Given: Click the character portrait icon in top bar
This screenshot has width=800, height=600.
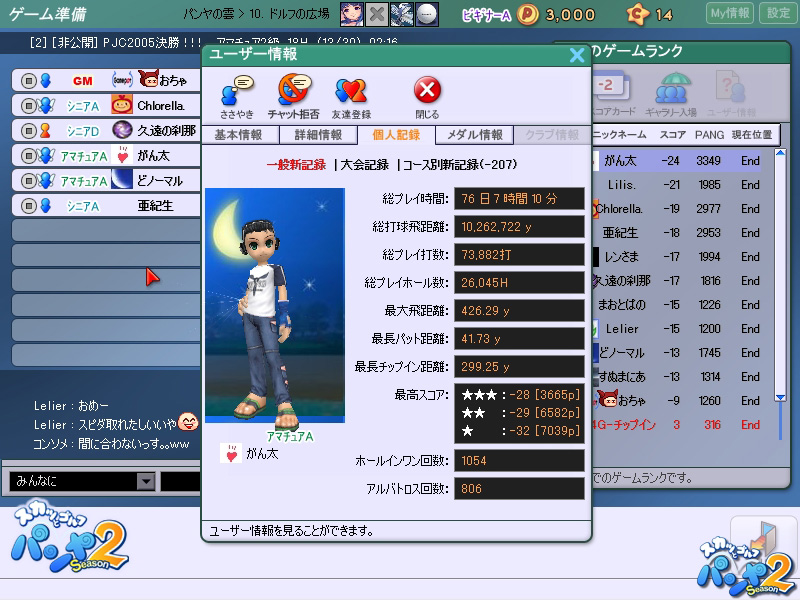Looking at the screenshot, I should point(352,14).
